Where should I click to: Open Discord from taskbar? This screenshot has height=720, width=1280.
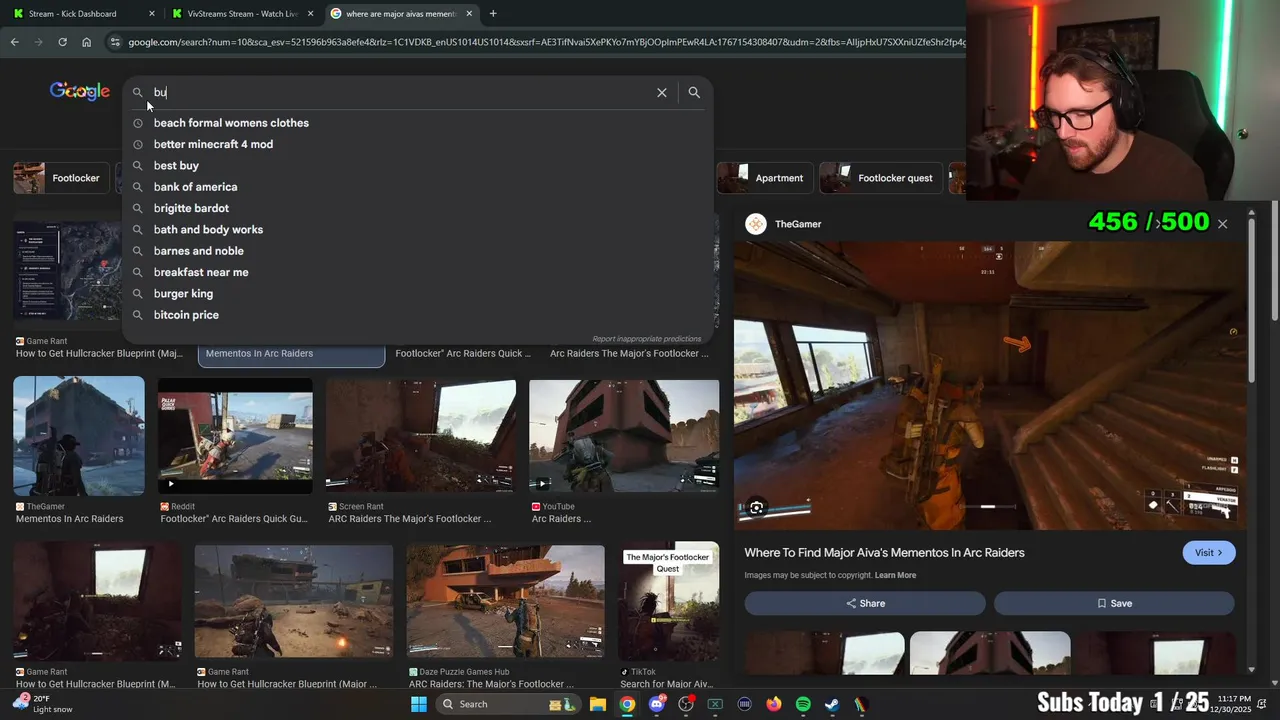tap(657, 704)
